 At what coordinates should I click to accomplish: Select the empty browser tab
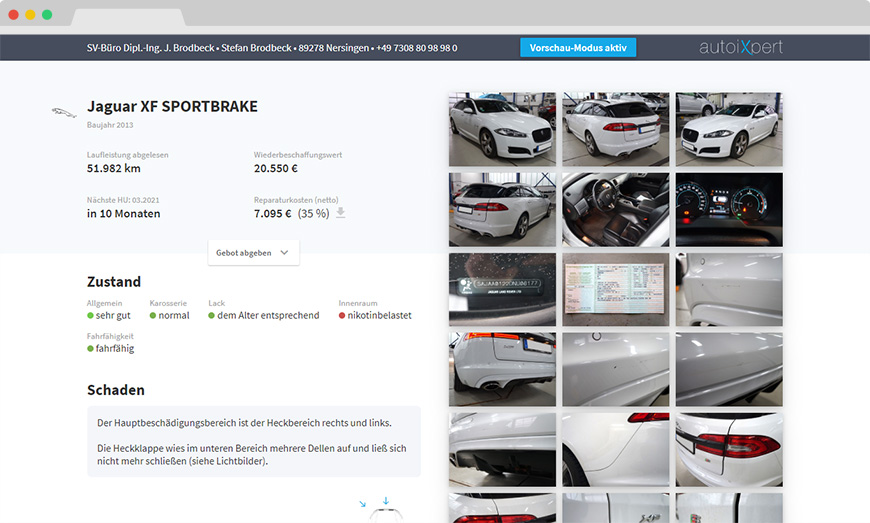(128, 17)
